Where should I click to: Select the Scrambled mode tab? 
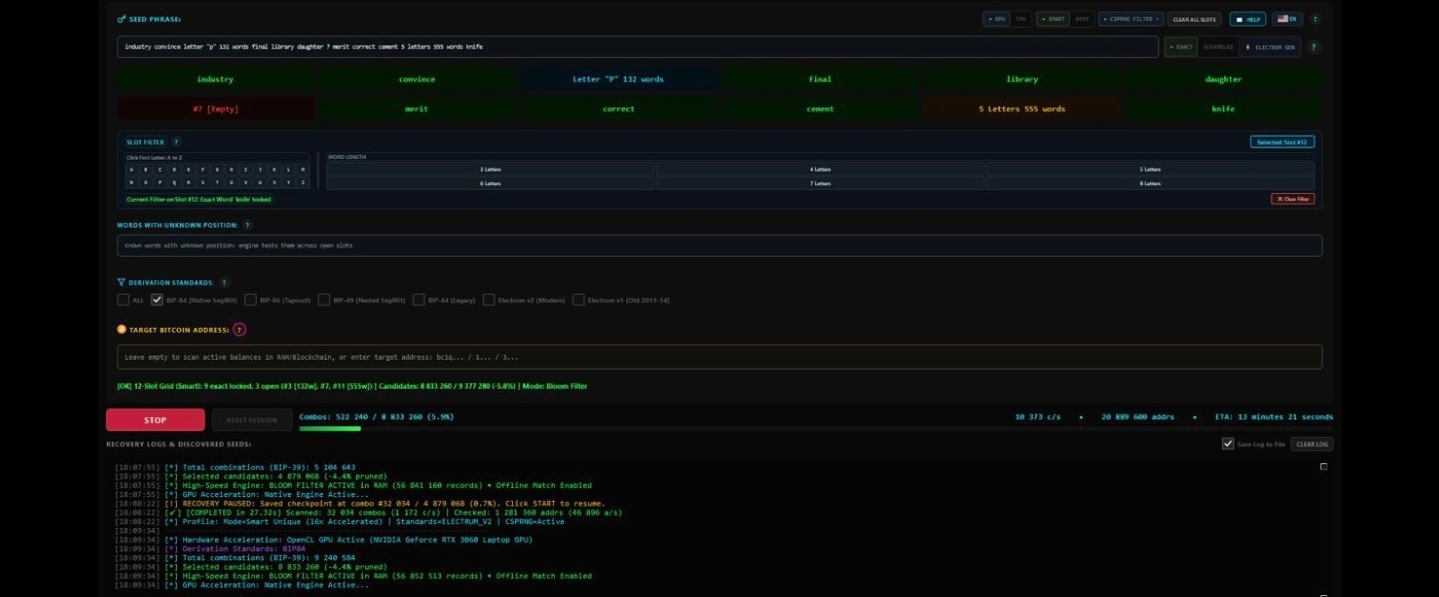[x=1218, y=47]
